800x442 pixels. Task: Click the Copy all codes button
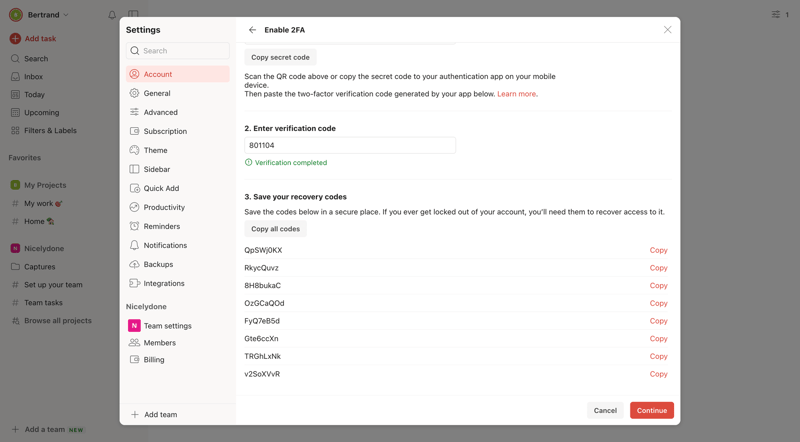tap(276, 229)
